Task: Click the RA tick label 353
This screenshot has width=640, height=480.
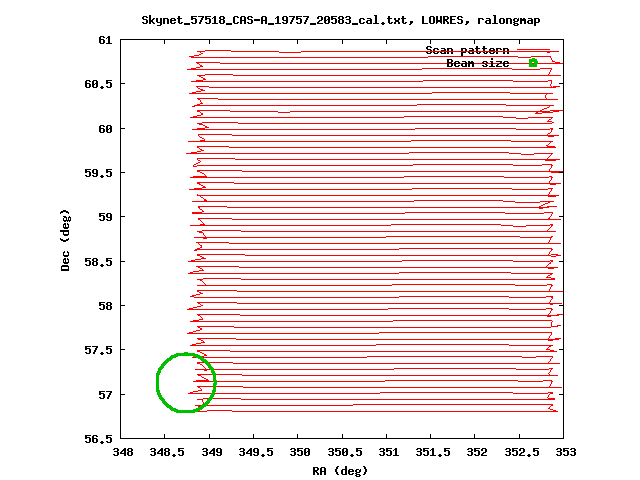Action: pyautogui.click(x=566, y=452)
